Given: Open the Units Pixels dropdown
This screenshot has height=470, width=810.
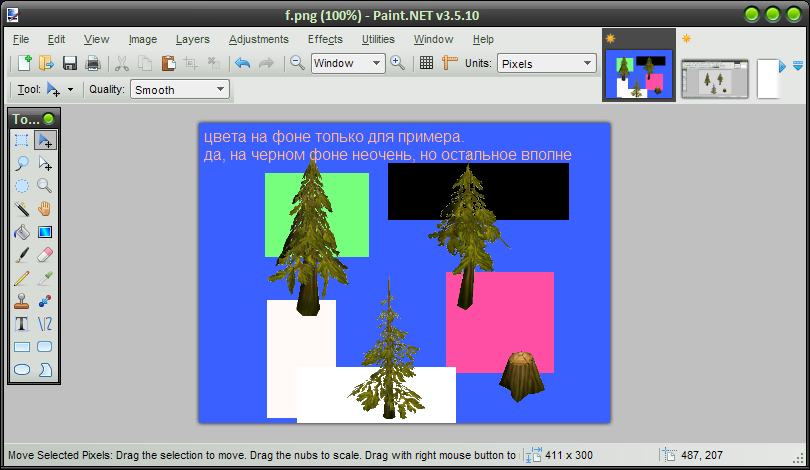Looking at the screenshot, I should [547, 64].
